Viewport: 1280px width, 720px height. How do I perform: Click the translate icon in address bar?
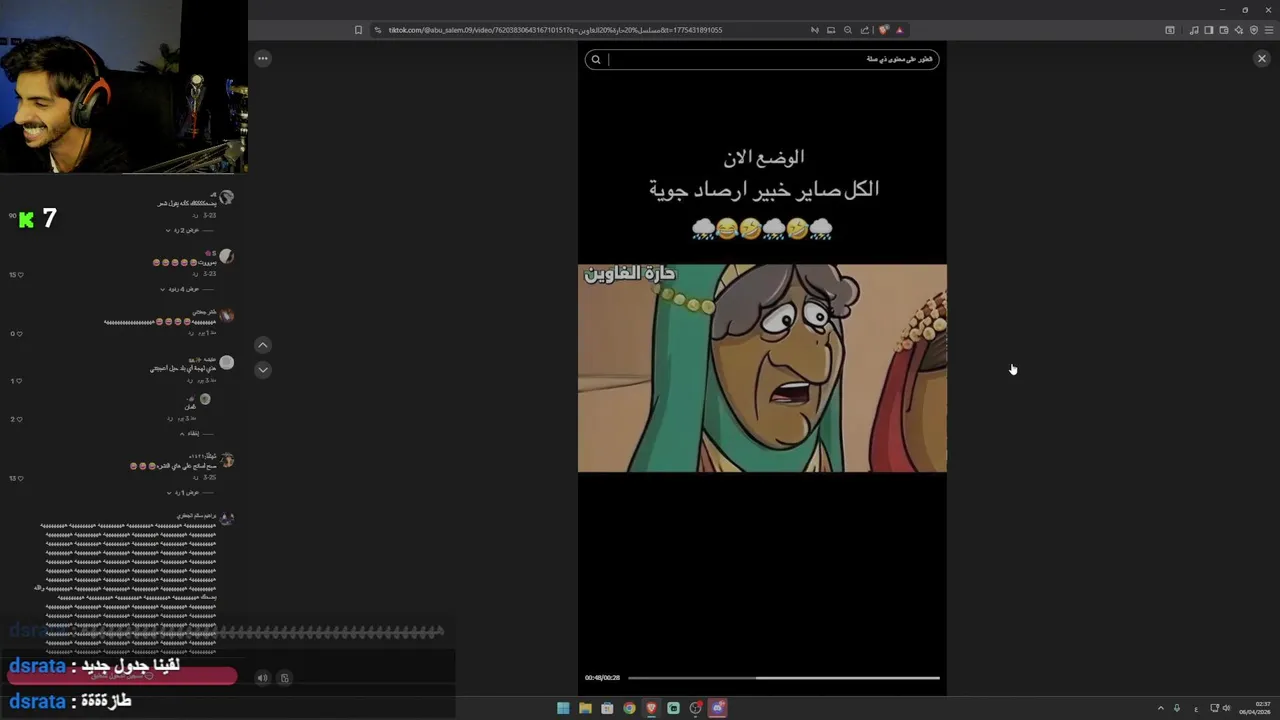(815, 30)
